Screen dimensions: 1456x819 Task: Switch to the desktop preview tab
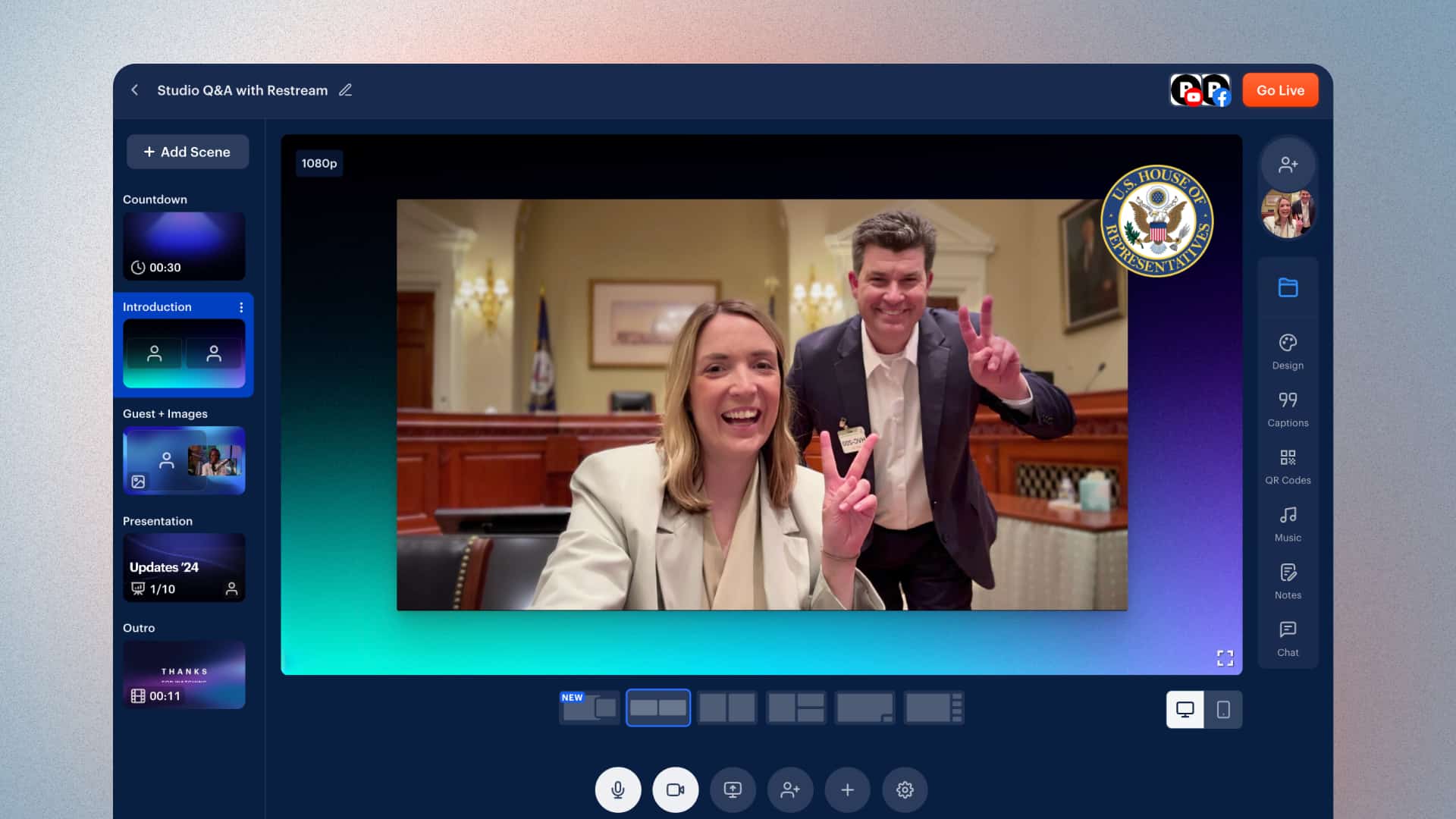point(1186,710)
